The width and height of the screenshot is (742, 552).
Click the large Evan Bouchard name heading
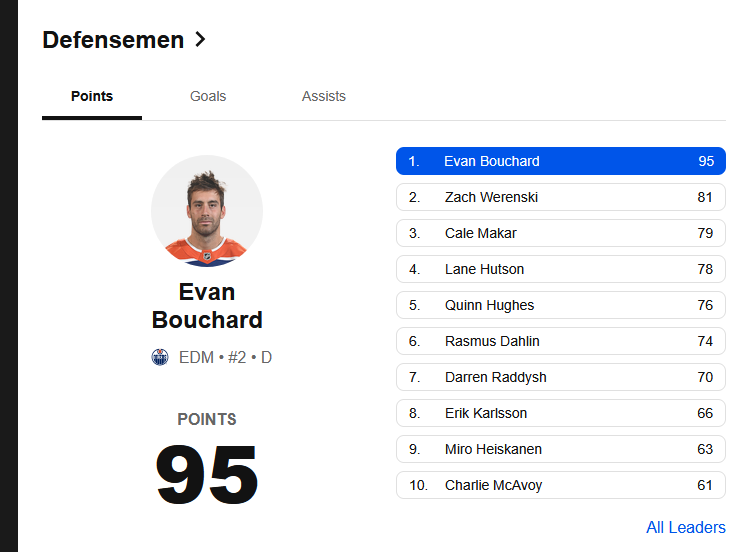pos(207,306)
